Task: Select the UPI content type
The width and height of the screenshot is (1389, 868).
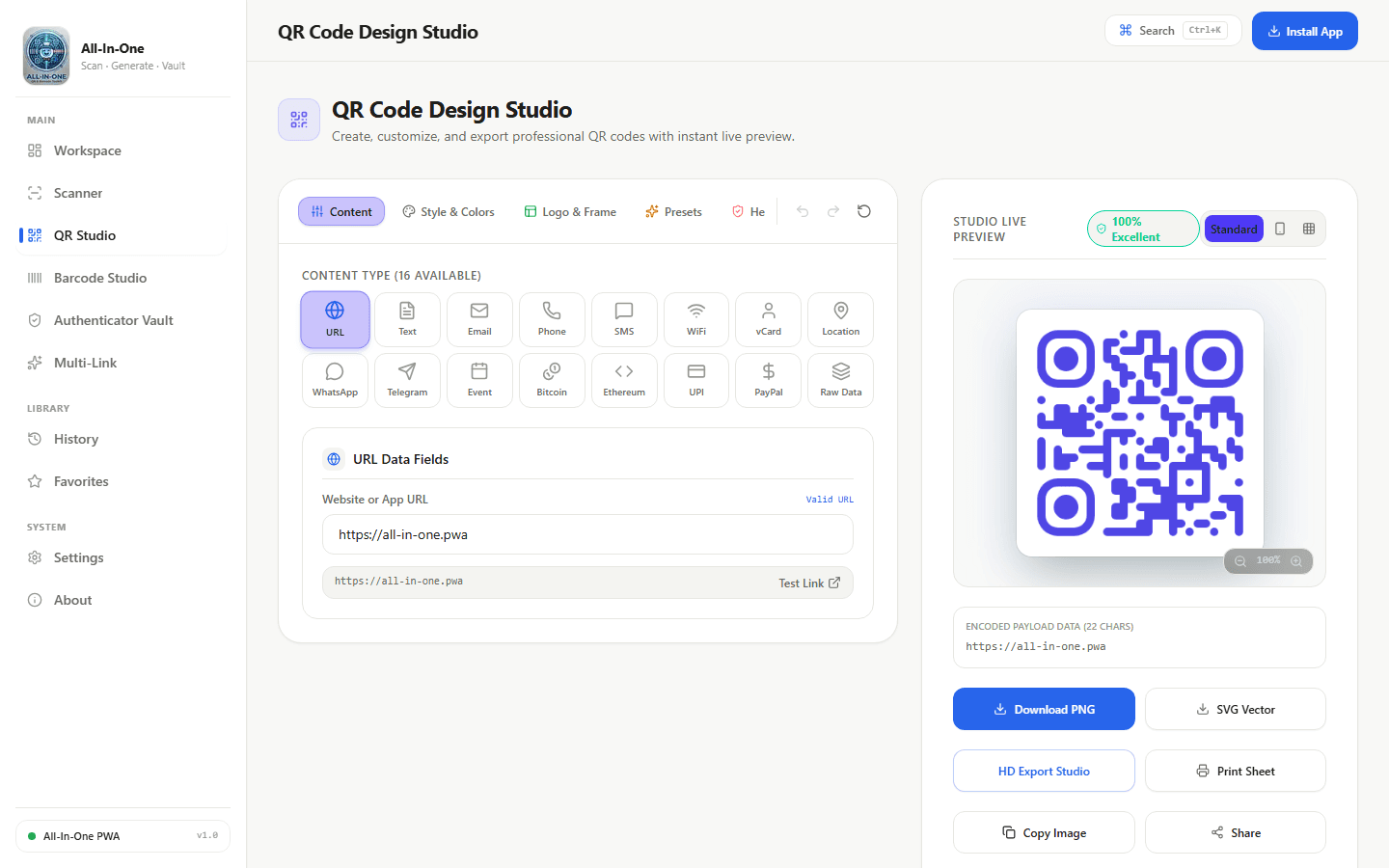Action: pos(696,380)
